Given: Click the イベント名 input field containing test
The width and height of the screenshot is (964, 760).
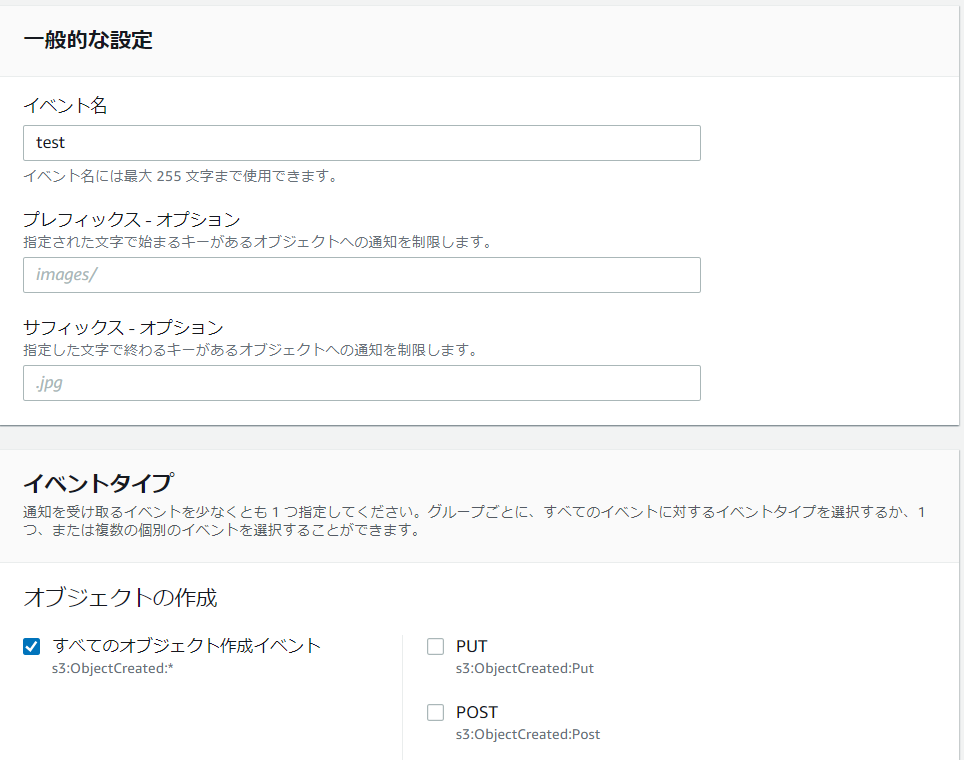Looking at the screenshot, I should point(362,143).
